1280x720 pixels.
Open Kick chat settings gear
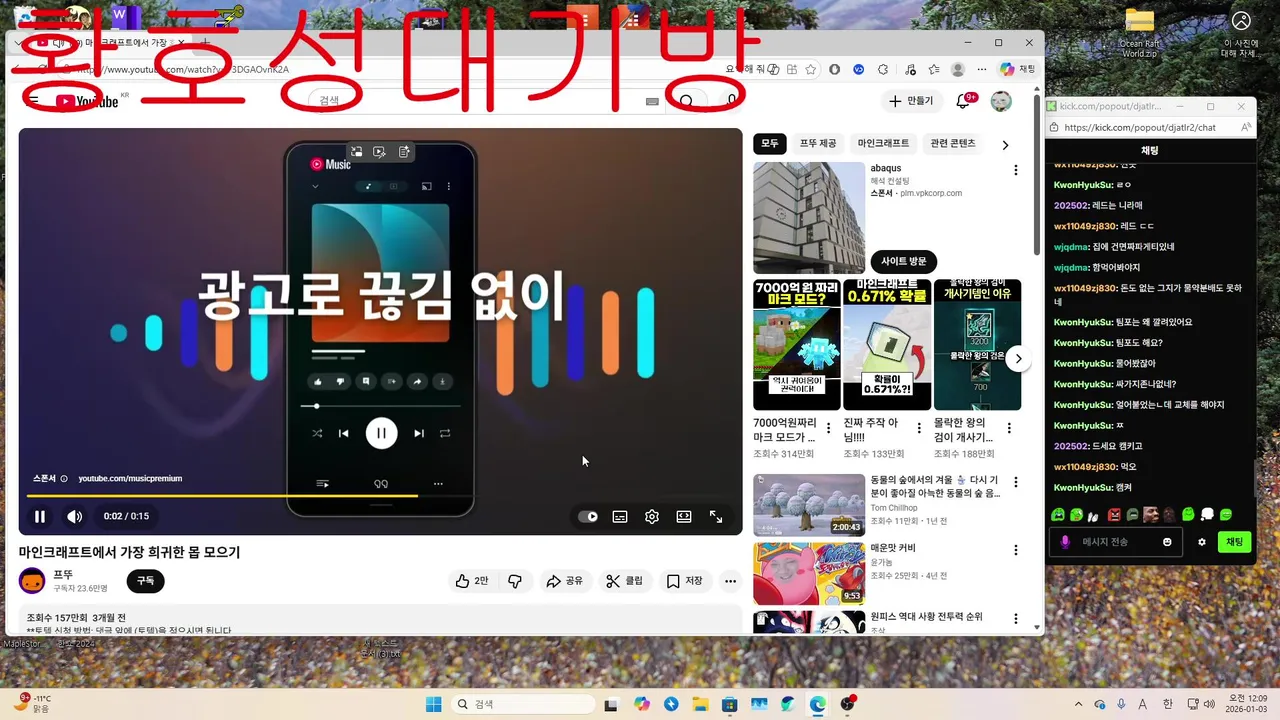pyautogui.click(x=1202, y=542)
